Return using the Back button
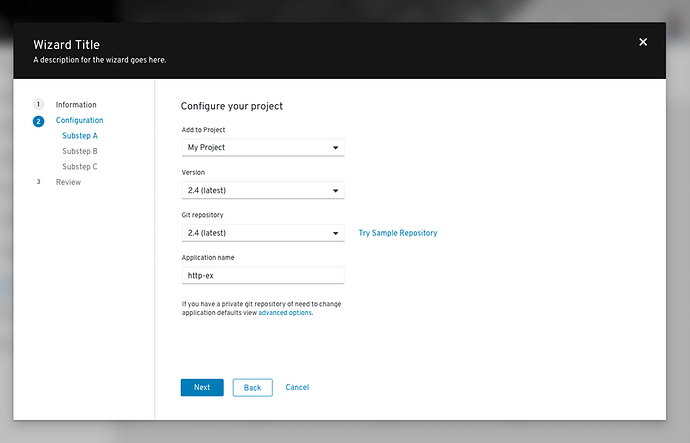690x443 pixels. point(253,388)
